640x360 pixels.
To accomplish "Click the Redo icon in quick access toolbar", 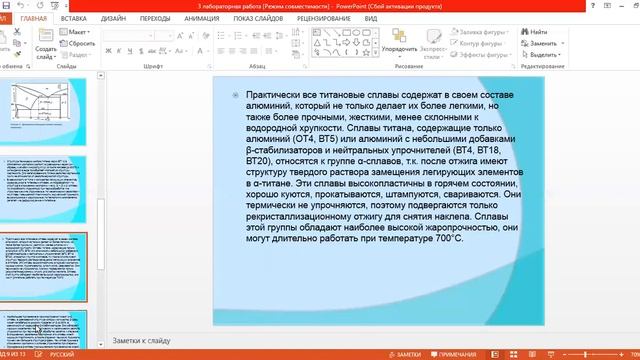I will click(x=40, y=6).
